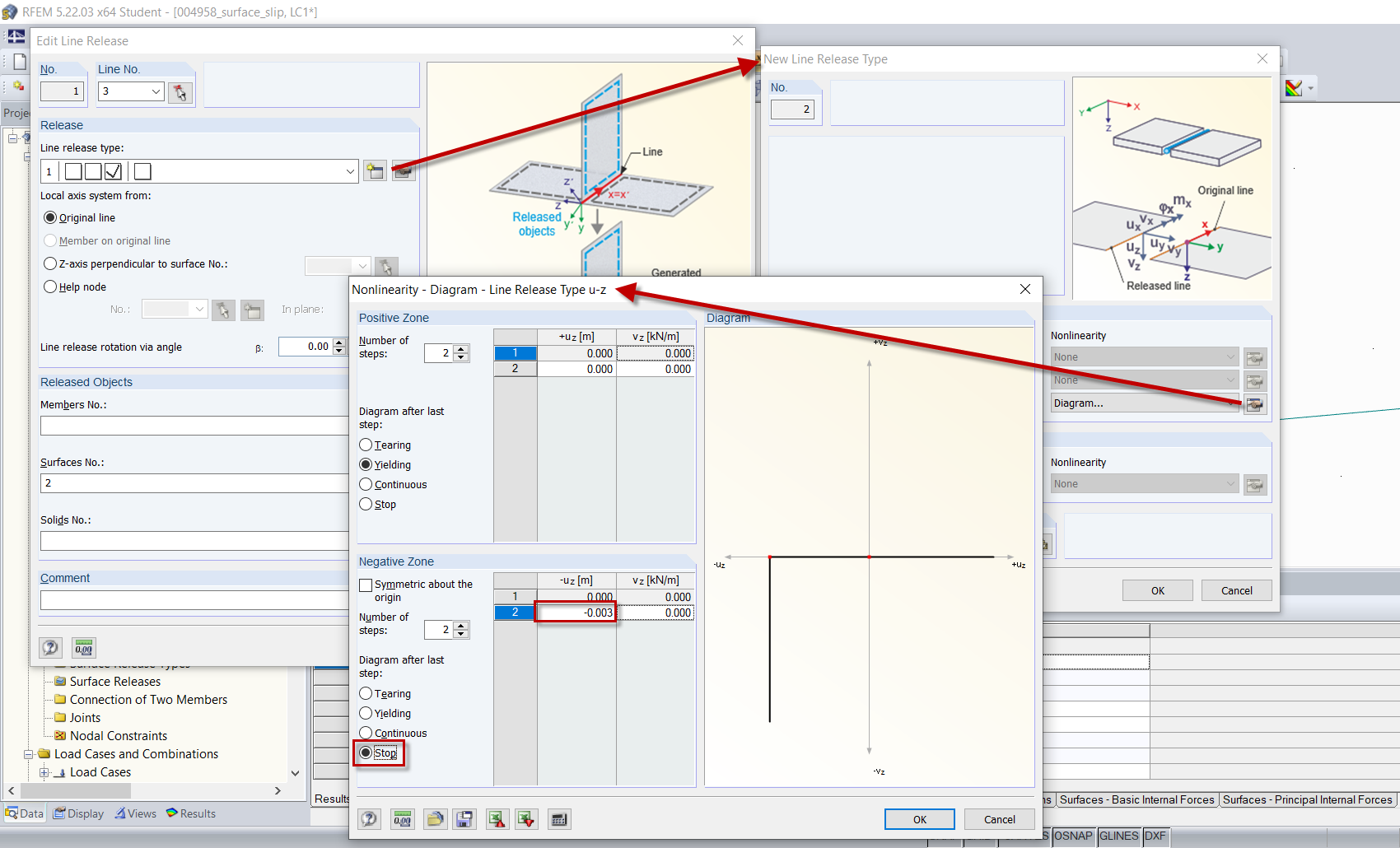Click Cancel in Nonlinearity Diagram dialog
The height and width of the screenshot is (848, 1400).
click(x=1000, y=819)
